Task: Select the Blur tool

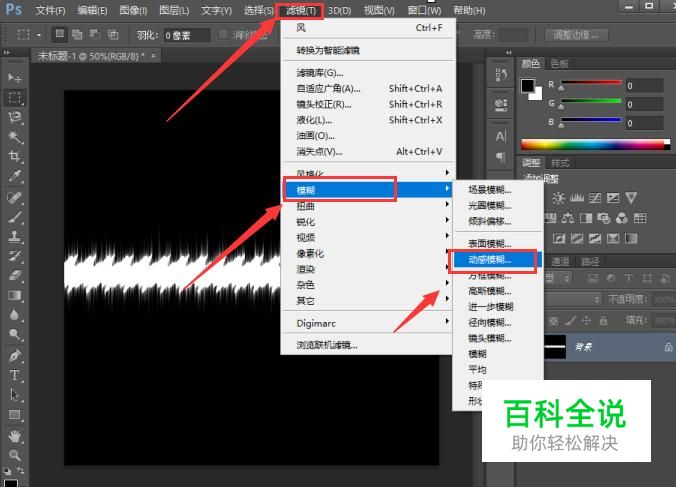Action: pyautogui.click(x=14, y=315)
